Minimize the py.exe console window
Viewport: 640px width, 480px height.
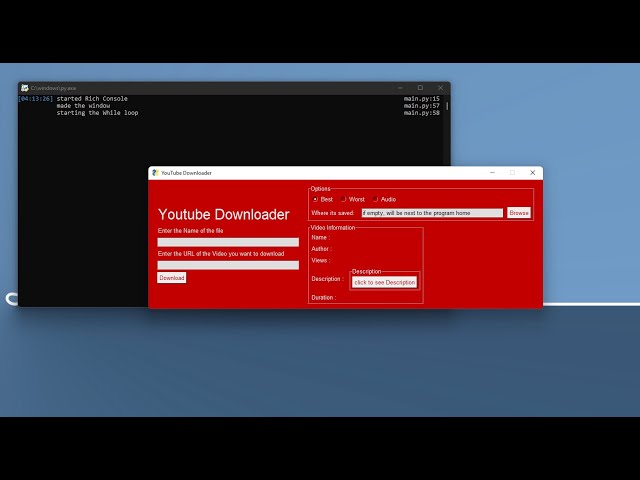click(x=400, y=88)
